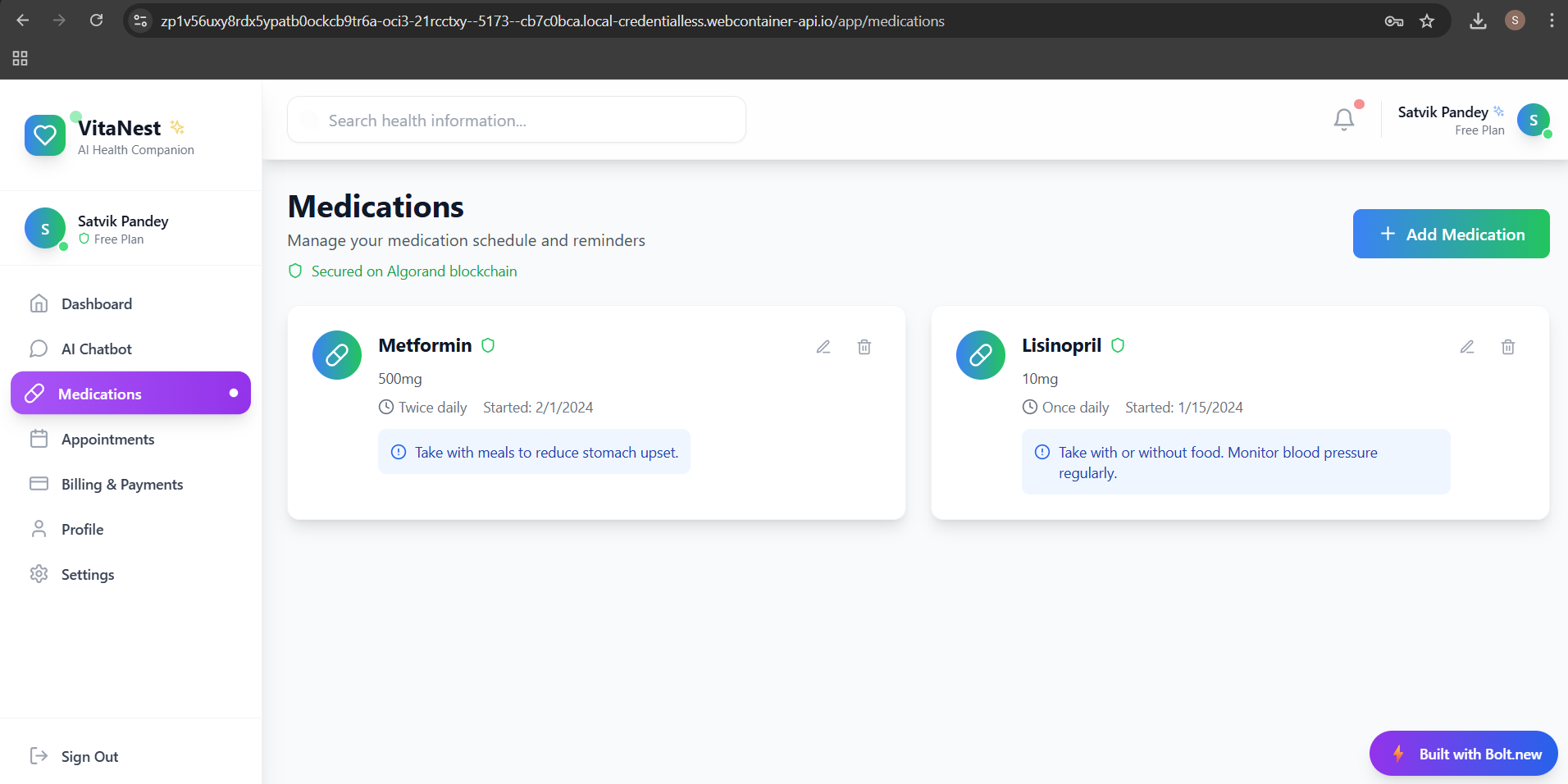Screen dimensions: 1568x784
Task: View site information in address bar
Action: [141, 21]
